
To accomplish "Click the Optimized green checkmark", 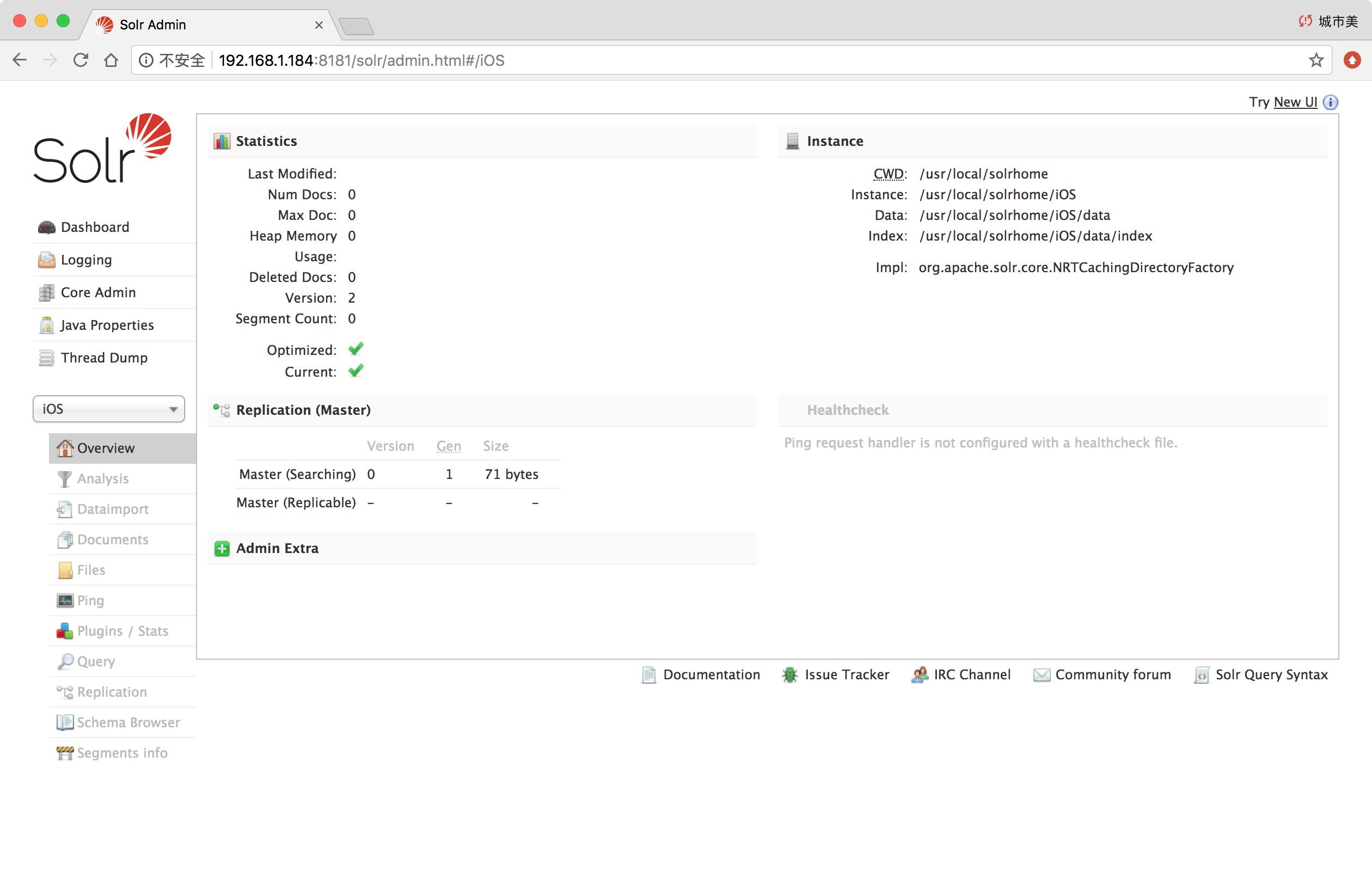I will click(x=356, y=349).
